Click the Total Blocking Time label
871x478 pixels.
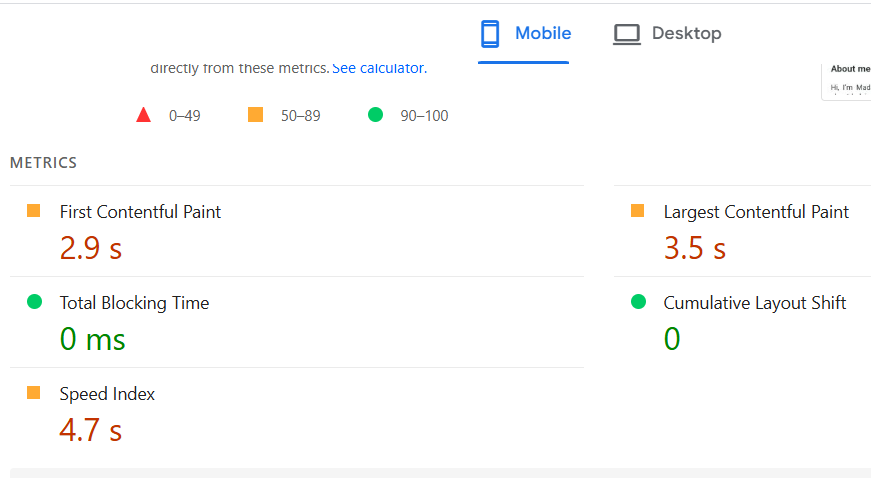click(134, 303)
